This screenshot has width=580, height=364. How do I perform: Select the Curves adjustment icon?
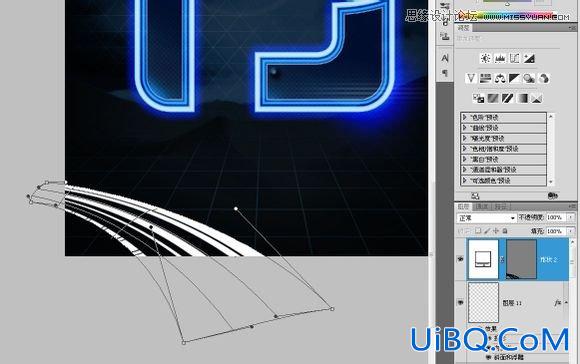point(514,58)
